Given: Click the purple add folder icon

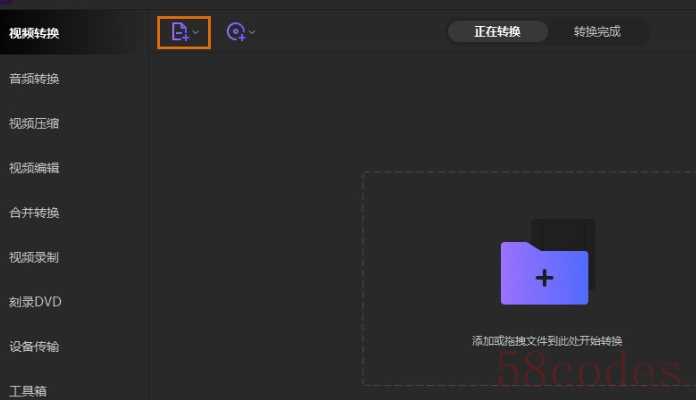Looking at the screenshot, I should [545, 273].
